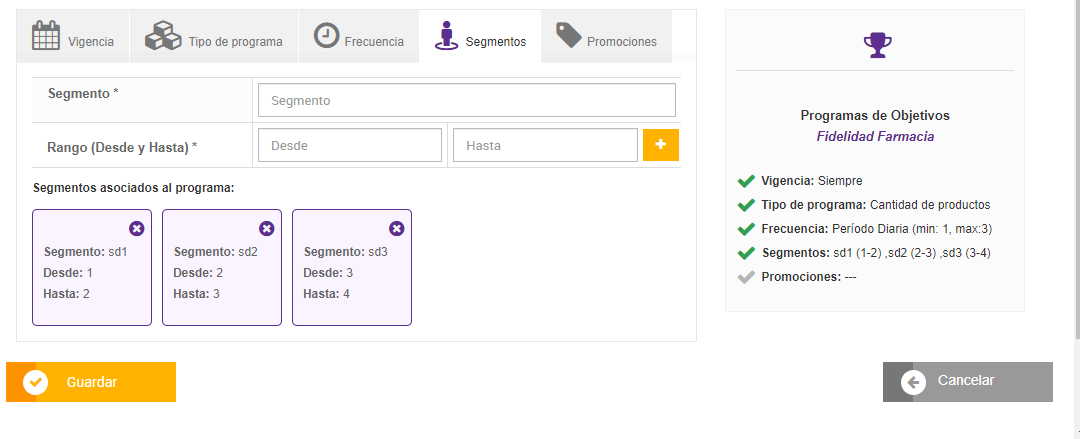Click the clock icon on Frecuencia tab

(326, 36)
